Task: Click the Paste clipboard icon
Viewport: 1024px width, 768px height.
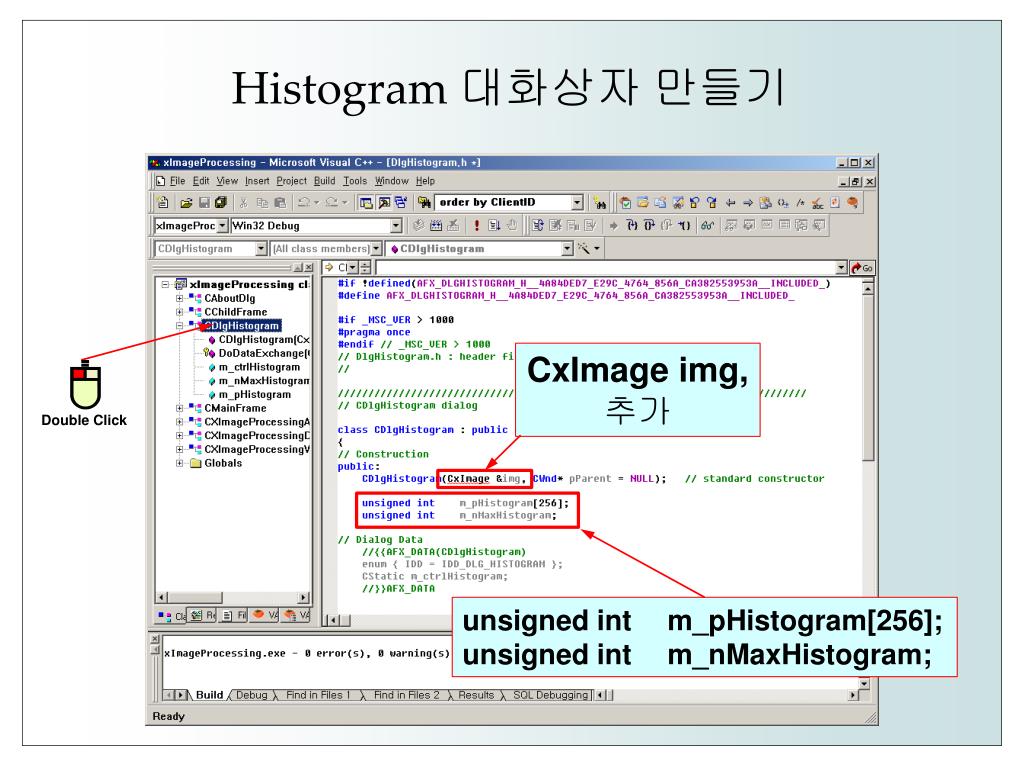Action: tap(280, 203)
